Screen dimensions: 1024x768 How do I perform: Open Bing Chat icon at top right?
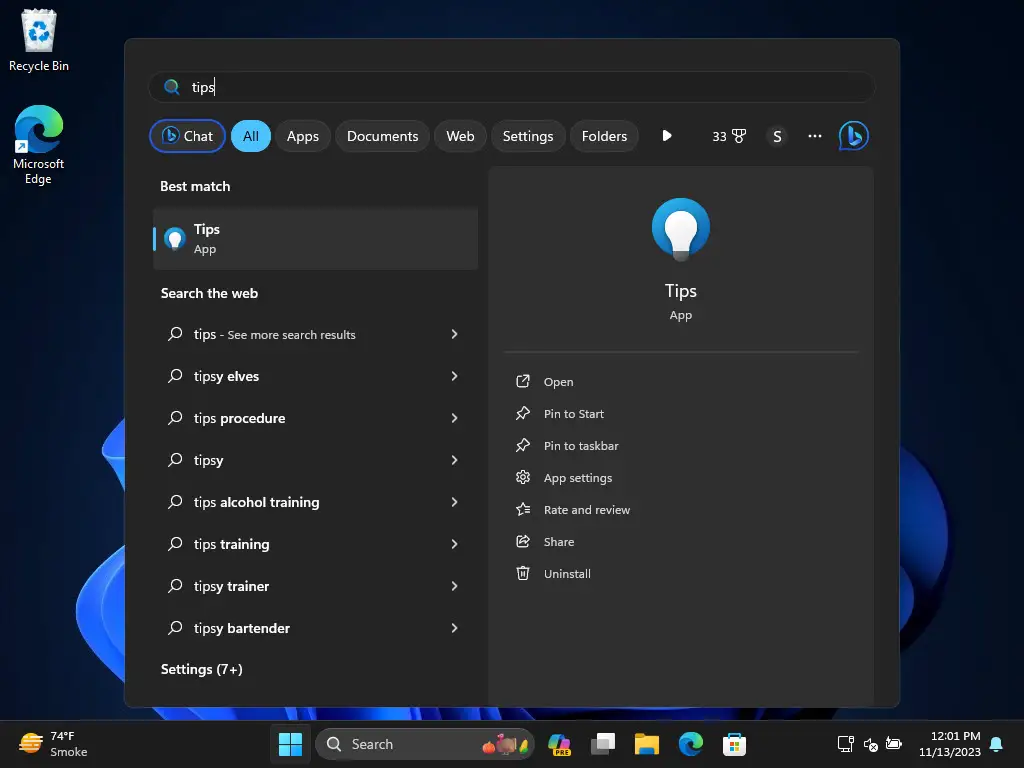point(853,136)
